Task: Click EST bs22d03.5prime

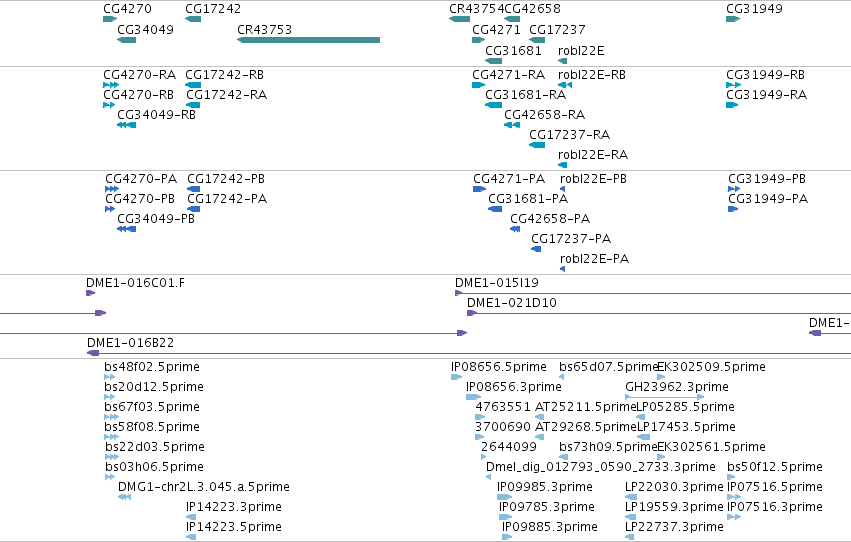Action: pyautogui.click(x=155, y=447)
